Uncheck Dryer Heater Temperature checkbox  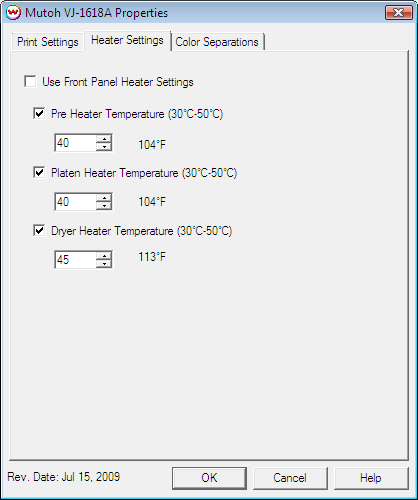(x=39, y=230)
